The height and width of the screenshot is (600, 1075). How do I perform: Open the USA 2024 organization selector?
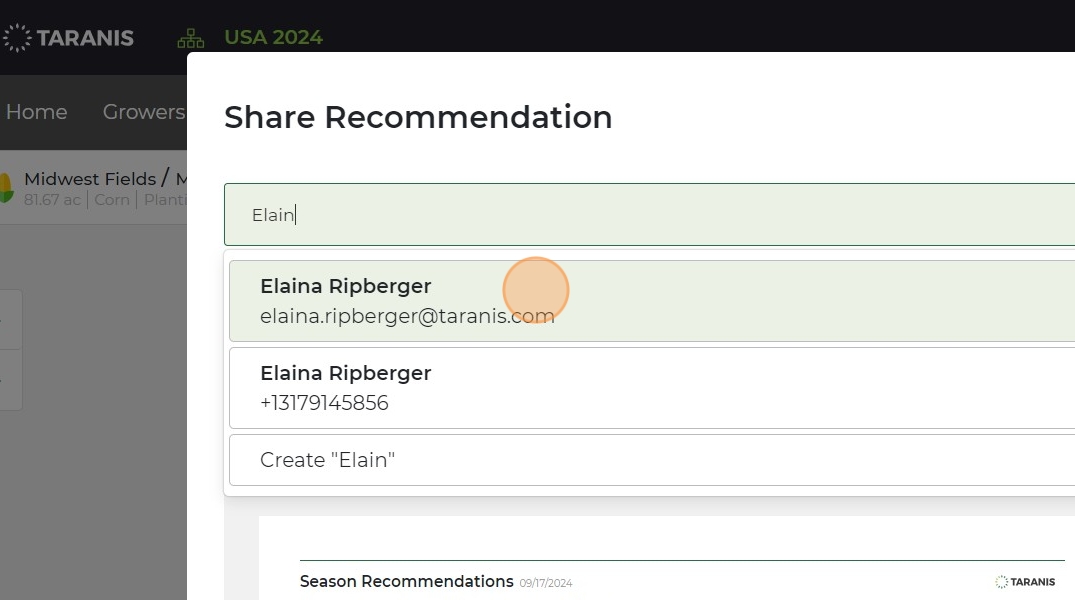273,38
